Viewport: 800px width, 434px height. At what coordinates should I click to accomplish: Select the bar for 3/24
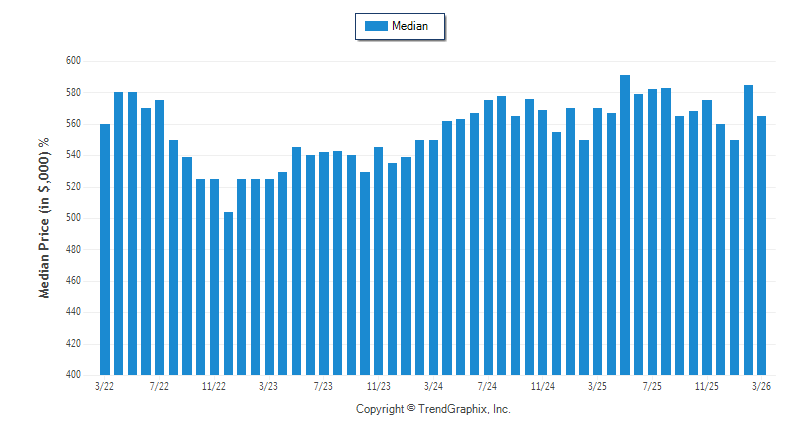[434, 258]
